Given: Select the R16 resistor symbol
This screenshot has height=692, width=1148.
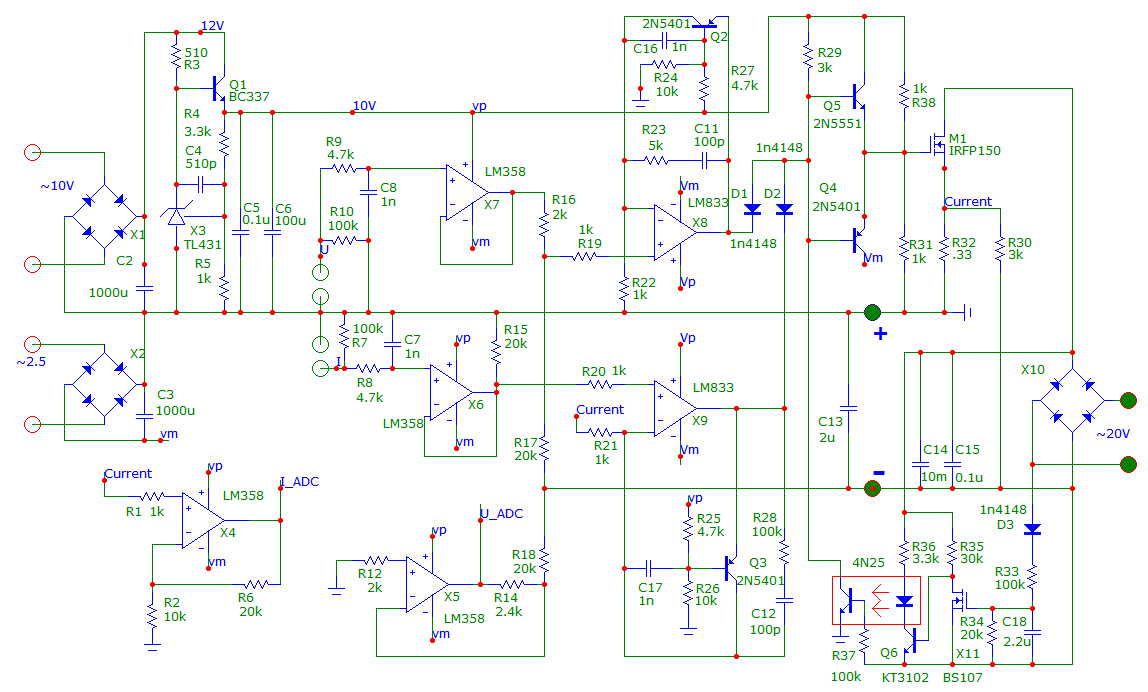Looking at the screenshot, I should [545, 224].
